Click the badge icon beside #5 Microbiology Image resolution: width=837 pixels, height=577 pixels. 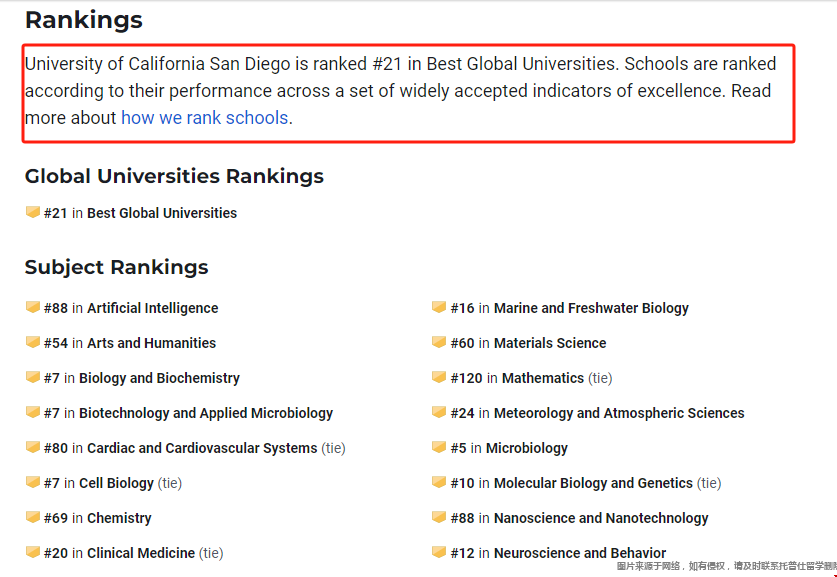(x=439, y=447)
